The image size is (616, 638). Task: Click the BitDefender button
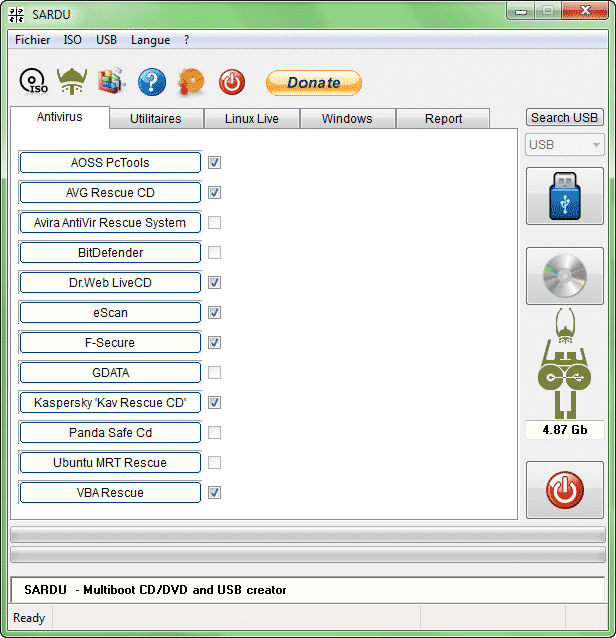[110, 252]
